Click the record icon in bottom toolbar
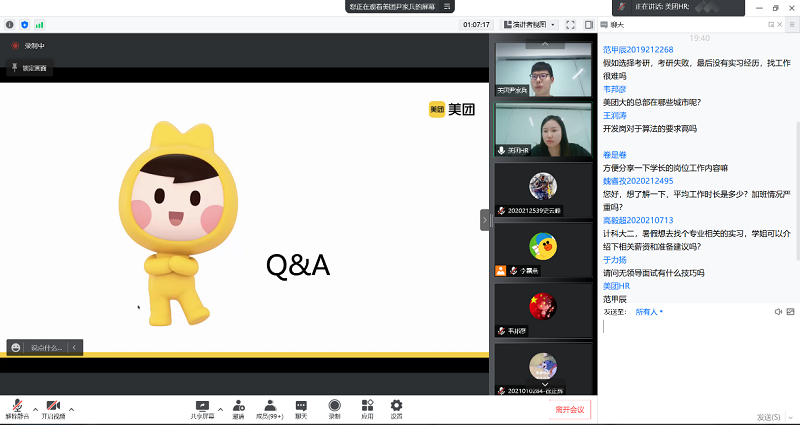This screenshot has width=800, height=425. coord(334,406)
